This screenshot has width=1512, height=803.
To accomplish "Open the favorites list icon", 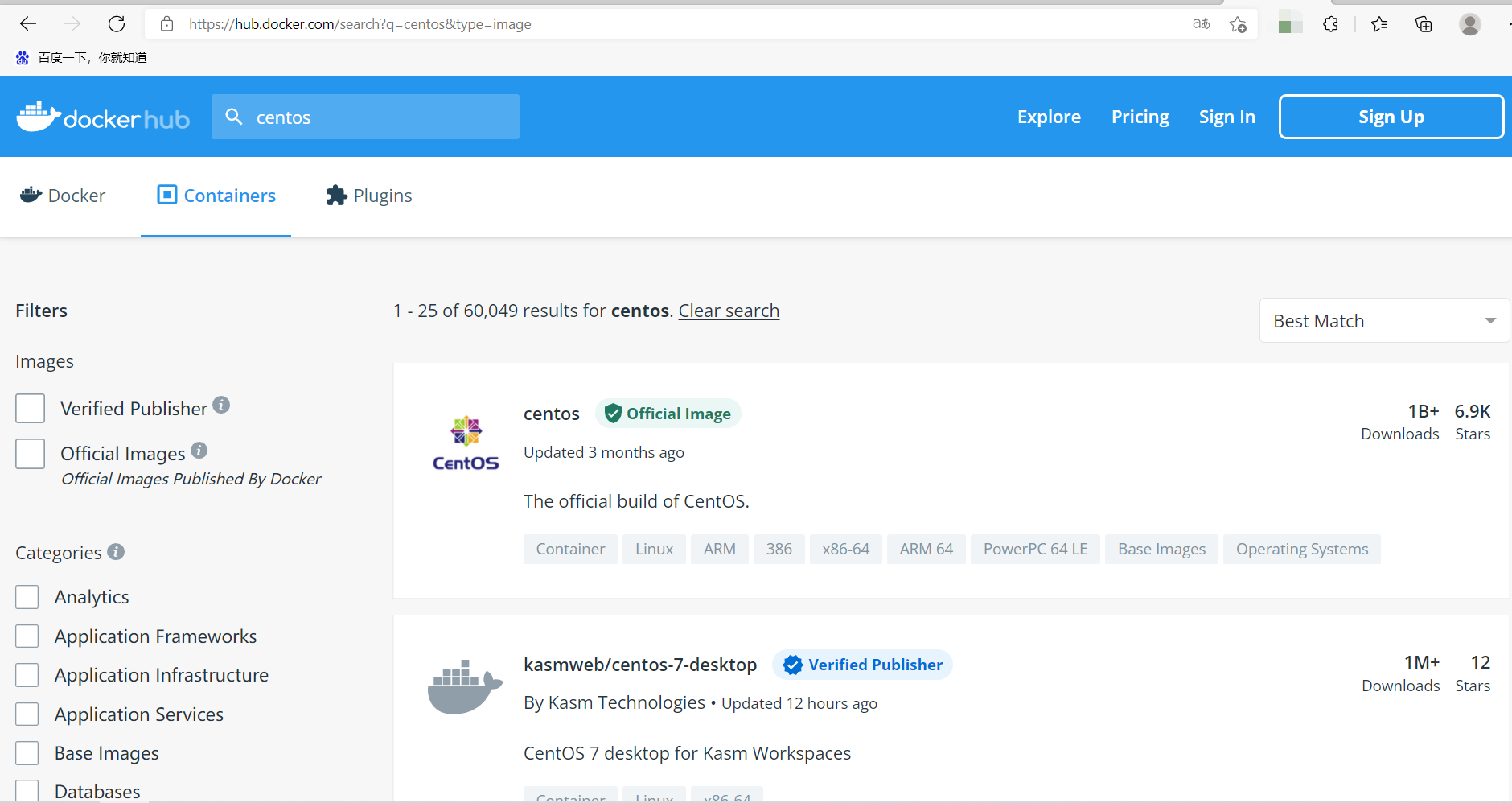I will 1379,24.
